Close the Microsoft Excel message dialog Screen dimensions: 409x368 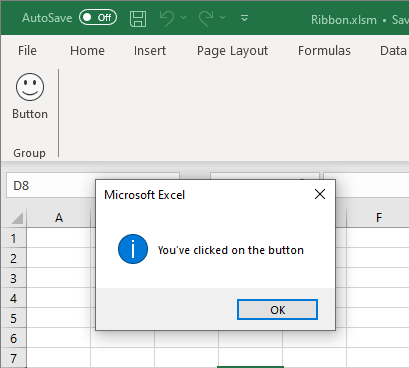320,194
